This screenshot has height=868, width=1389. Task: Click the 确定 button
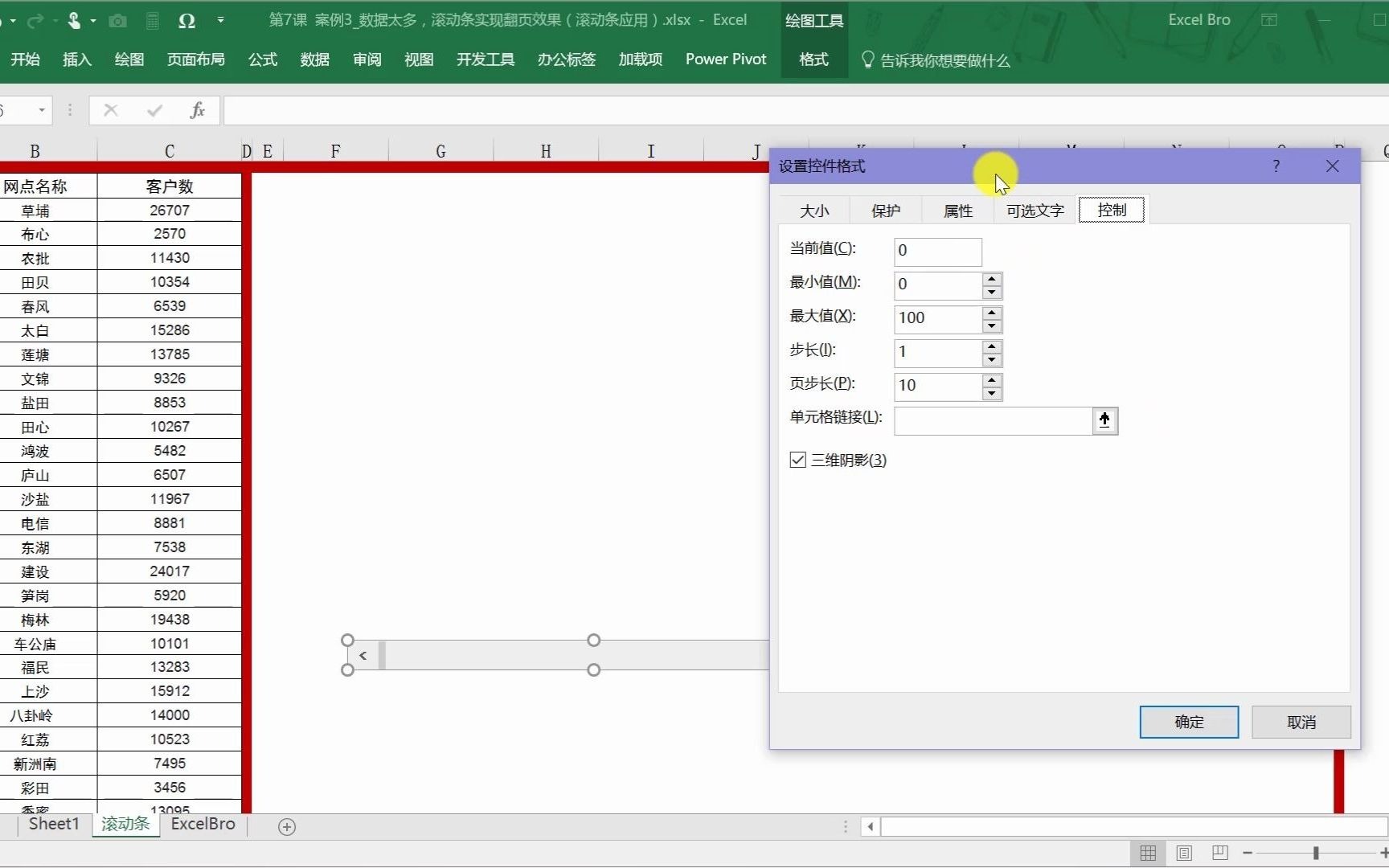(x=1189, y=722)
